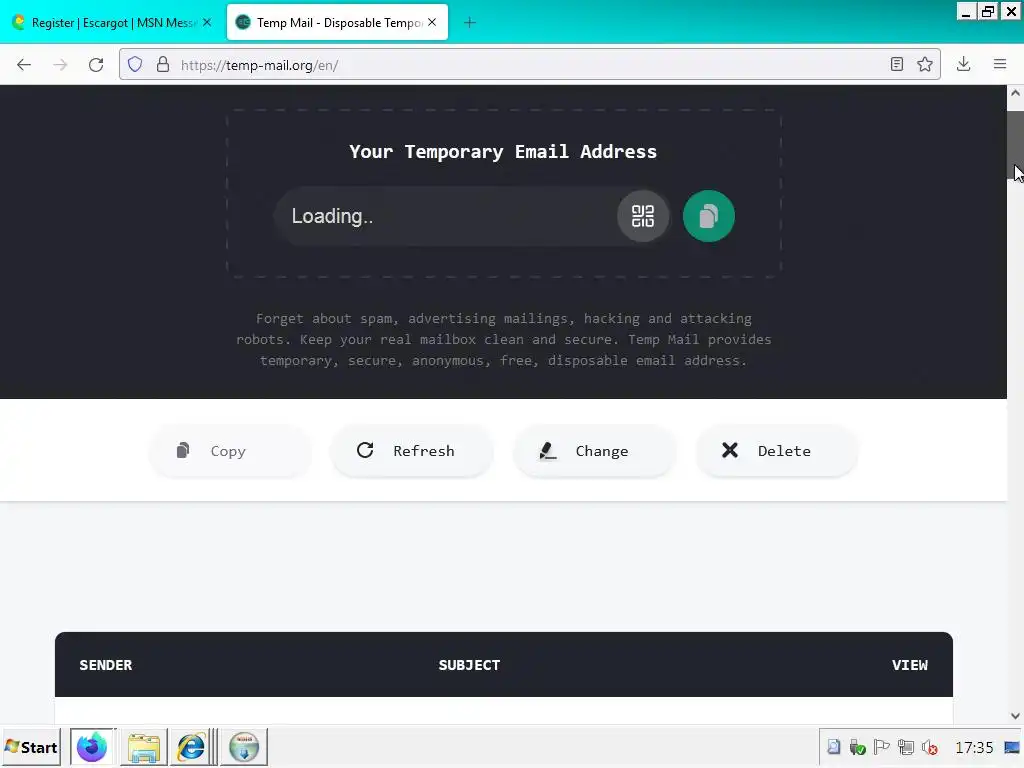Viewport: 1024px width, 768px height.
Task: Open a new tab with plus icon
Action: 470,23
